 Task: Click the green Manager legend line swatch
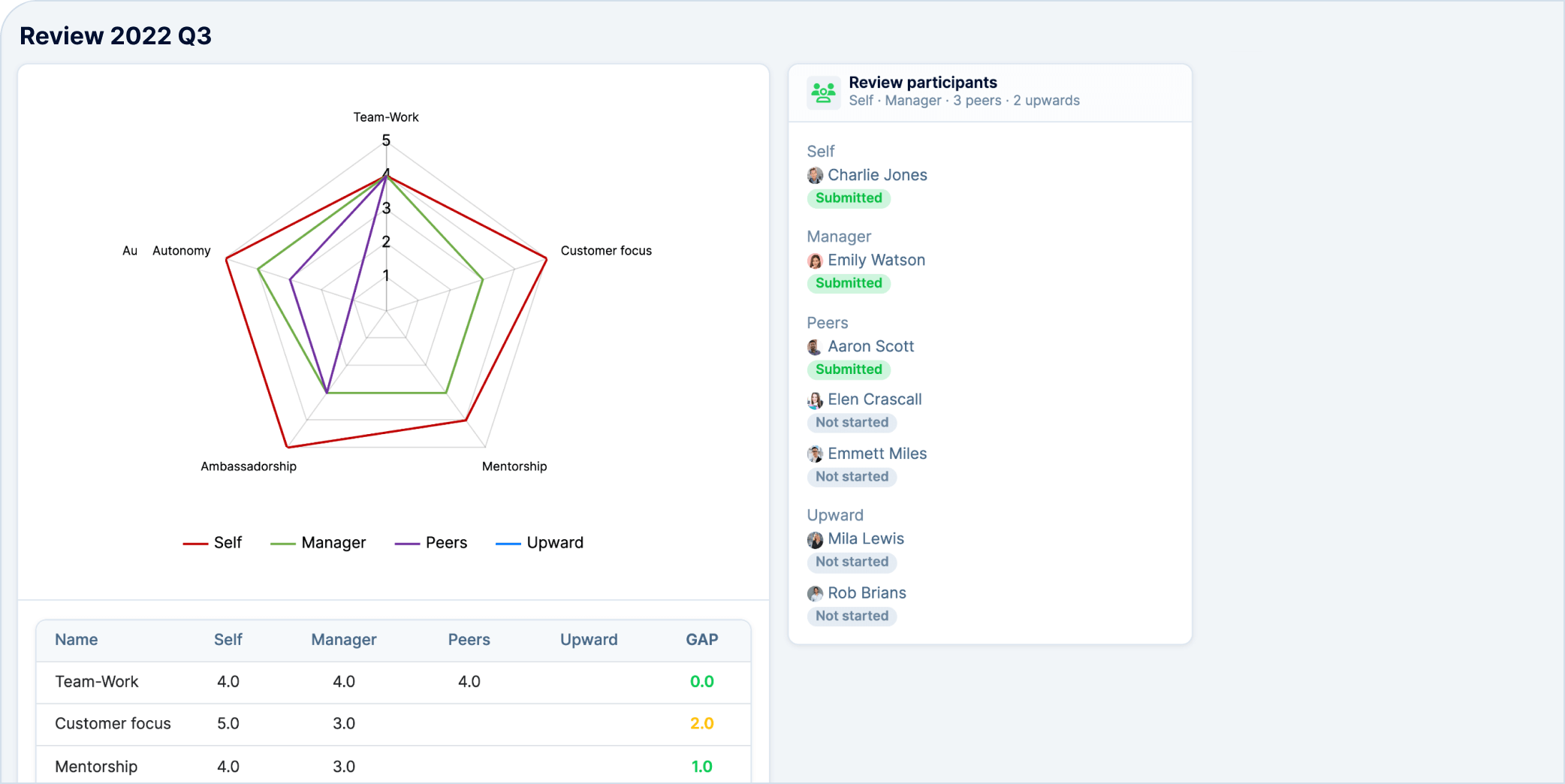click(283, 544)
